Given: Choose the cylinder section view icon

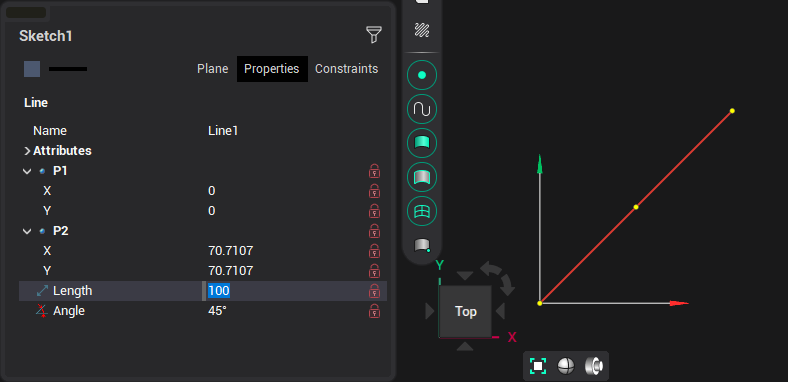Looking at the screenshot, I should [x=594, y=366].
